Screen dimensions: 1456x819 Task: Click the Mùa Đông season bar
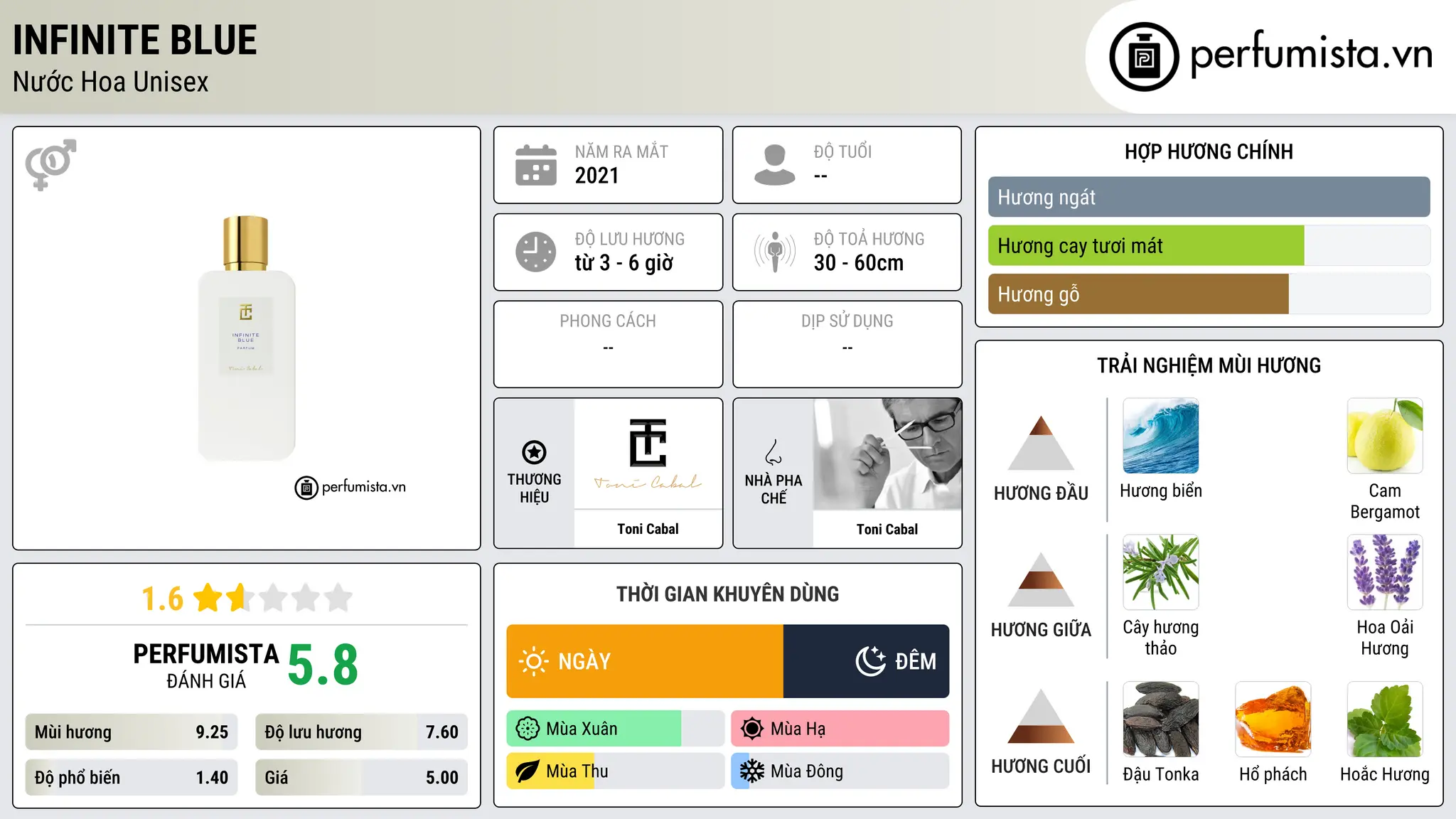(840, 771)
